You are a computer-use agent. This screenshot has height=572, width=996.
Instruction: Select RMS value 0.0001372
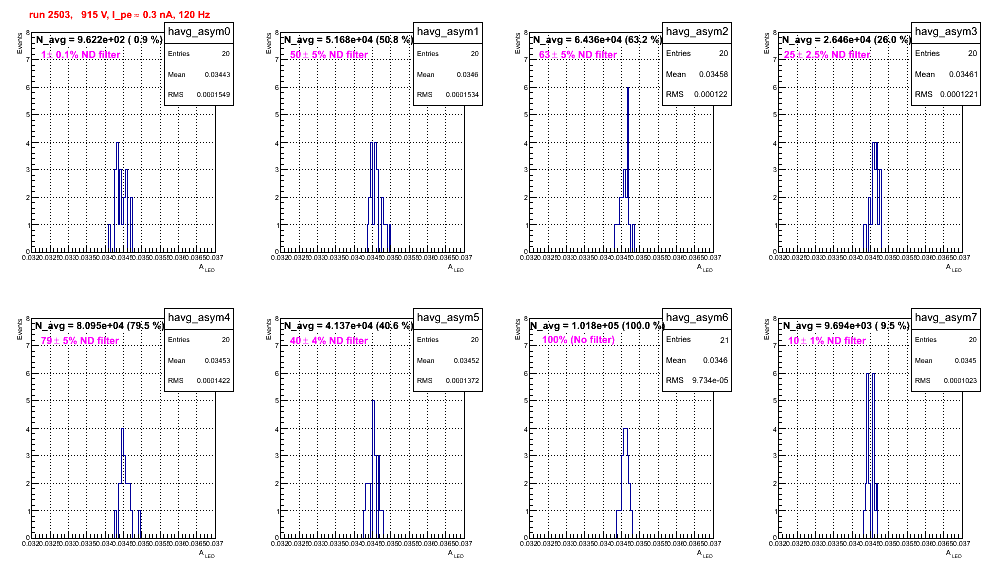462,381
